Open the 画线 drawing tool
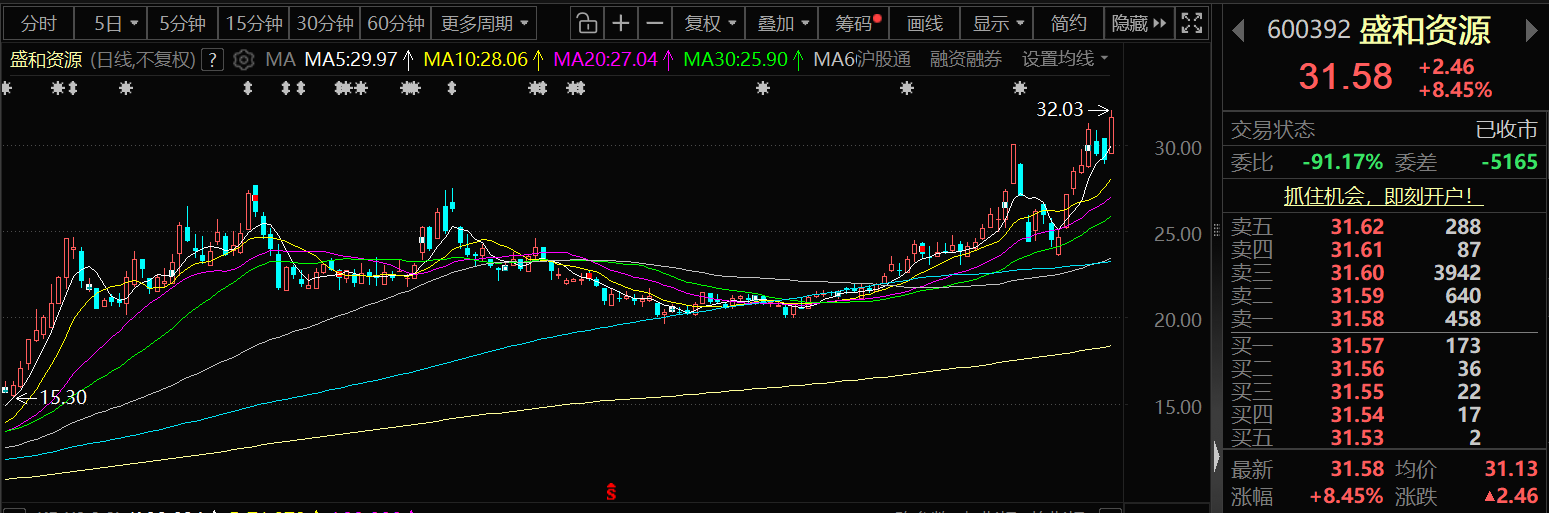1549x513 pixels. point(925,23)
